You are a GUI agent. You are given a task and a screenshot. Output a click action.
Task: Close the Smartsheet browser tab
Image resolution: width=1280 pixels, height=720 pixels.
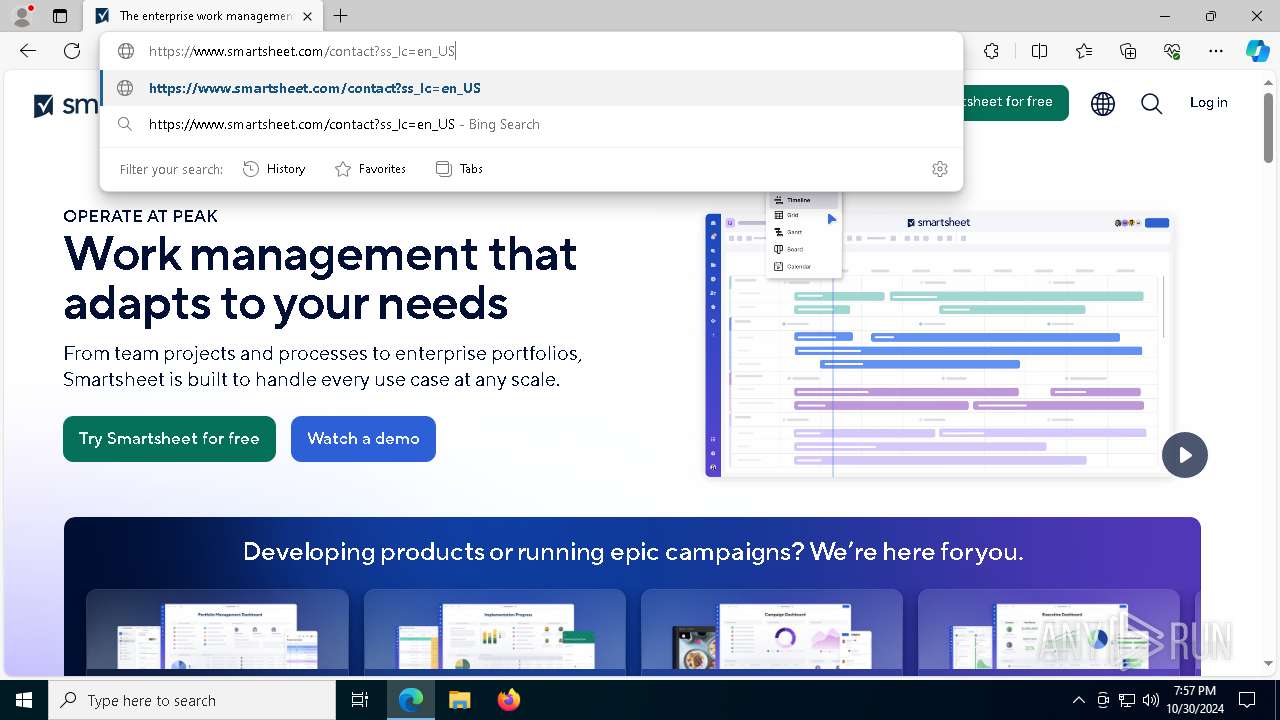(x=307, y=16)
